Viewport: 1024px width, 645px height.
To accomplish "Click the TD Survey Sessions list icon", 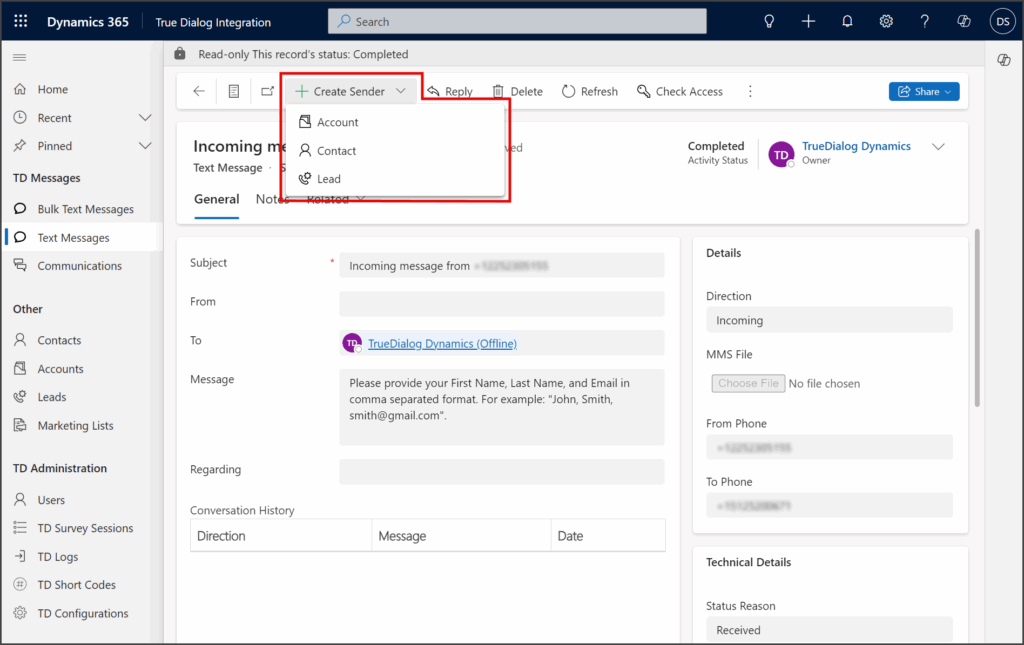I will (x=20, y=527).
